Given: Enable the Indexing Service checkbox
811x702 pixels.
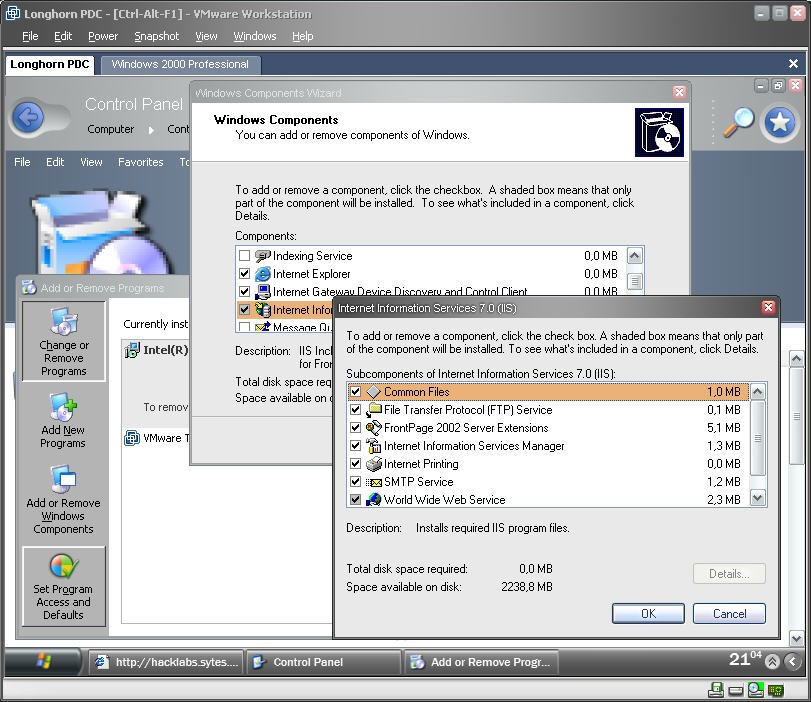Looking at the screenshot, I should 244,256.
